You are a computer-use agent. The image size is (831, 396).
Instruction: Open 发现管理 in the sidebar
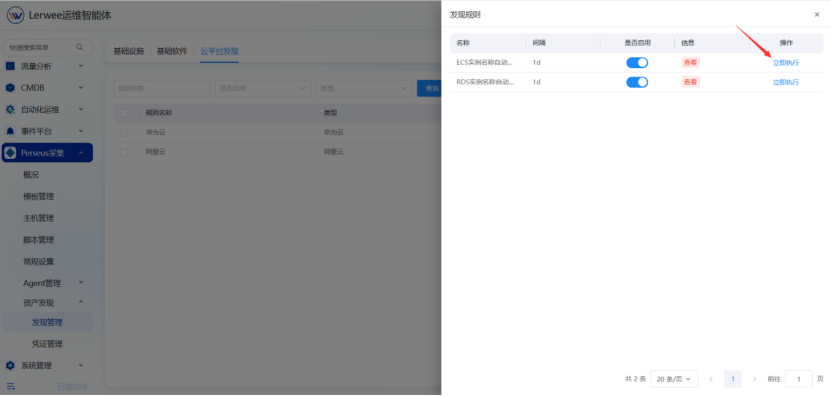click(x=47, y=322)
